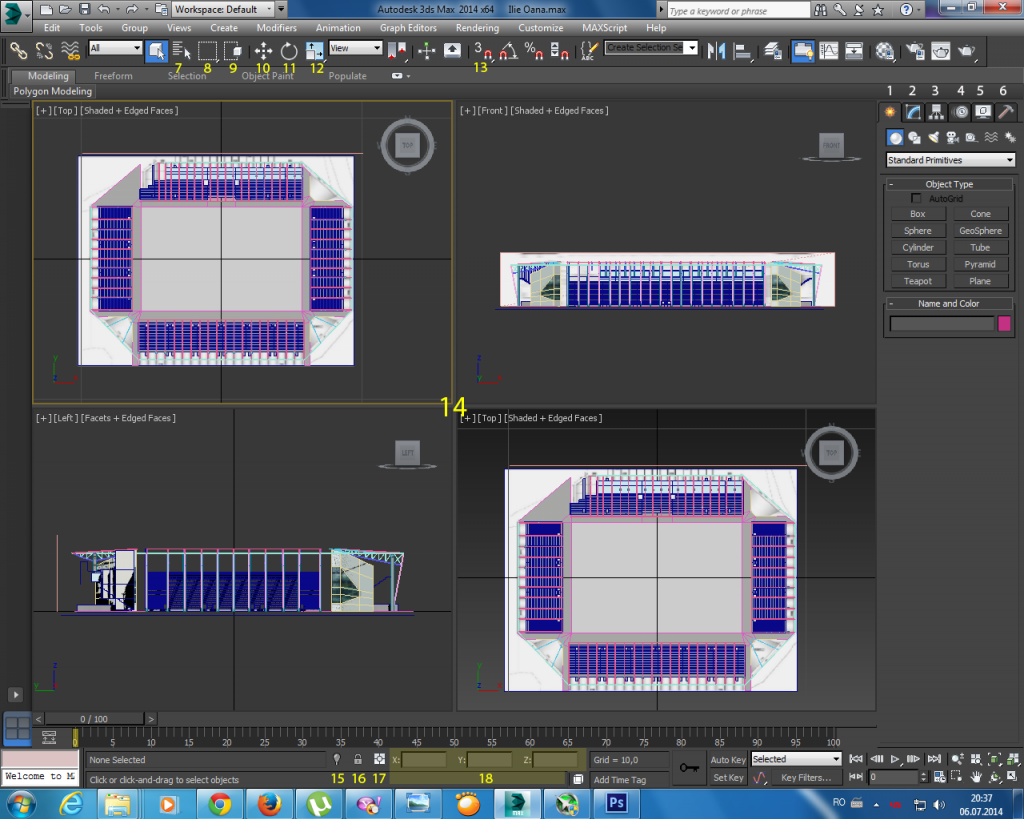The height and width of the screenshot is (819, 1024).
Task: Toggle Spinner Snap
Action: click(559, 50)
